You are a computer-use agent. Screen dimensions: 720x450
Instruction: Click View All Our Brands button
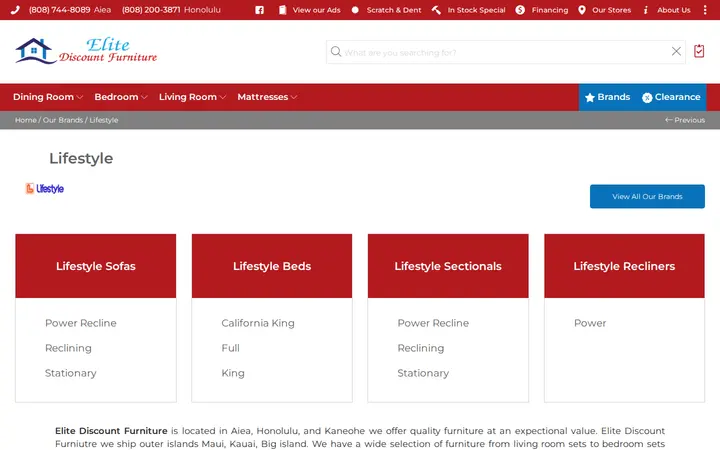point(647,196)
